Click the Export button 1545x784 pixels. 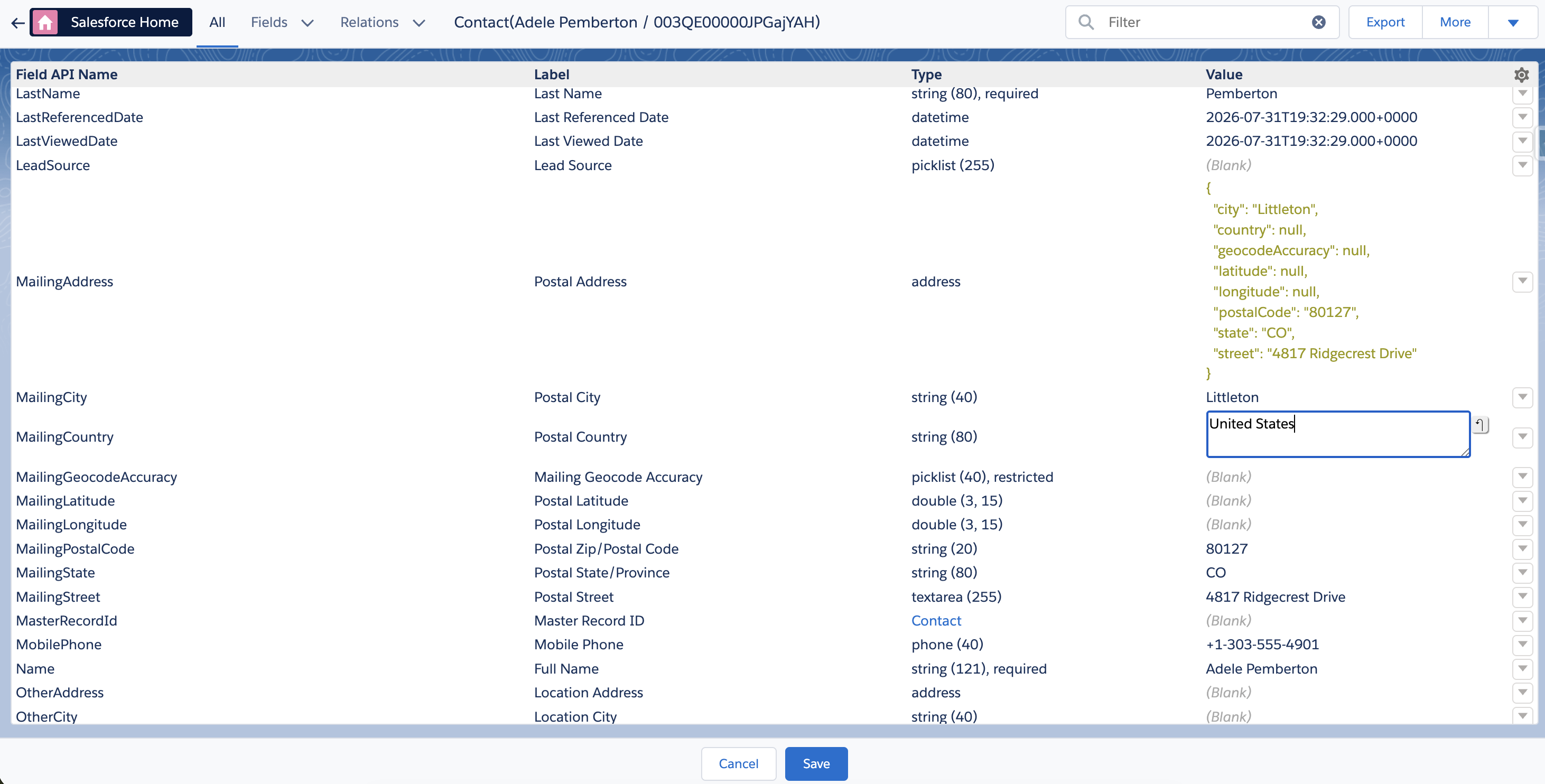tap(1385, 22)
